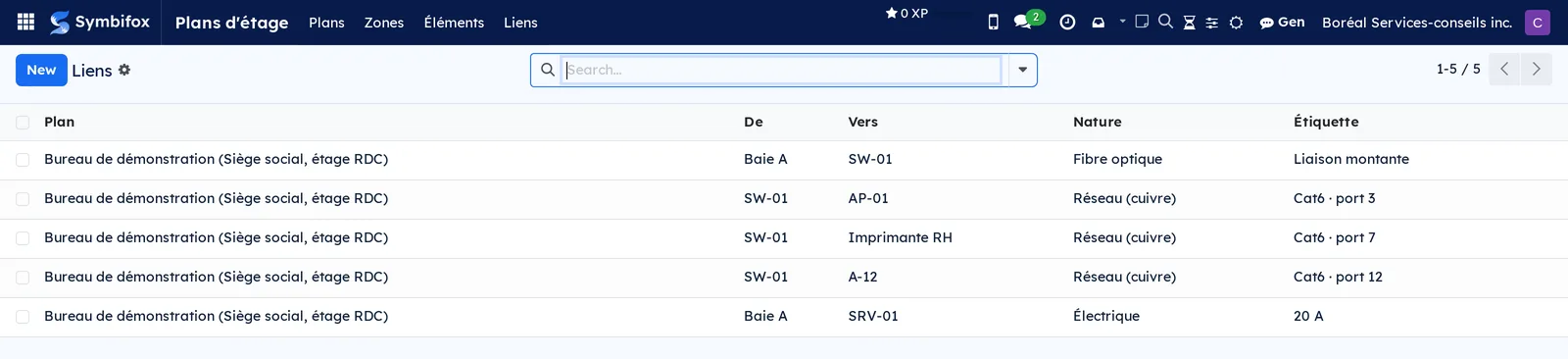
Task: Open the Liens menu
Action: click(520, 22)
